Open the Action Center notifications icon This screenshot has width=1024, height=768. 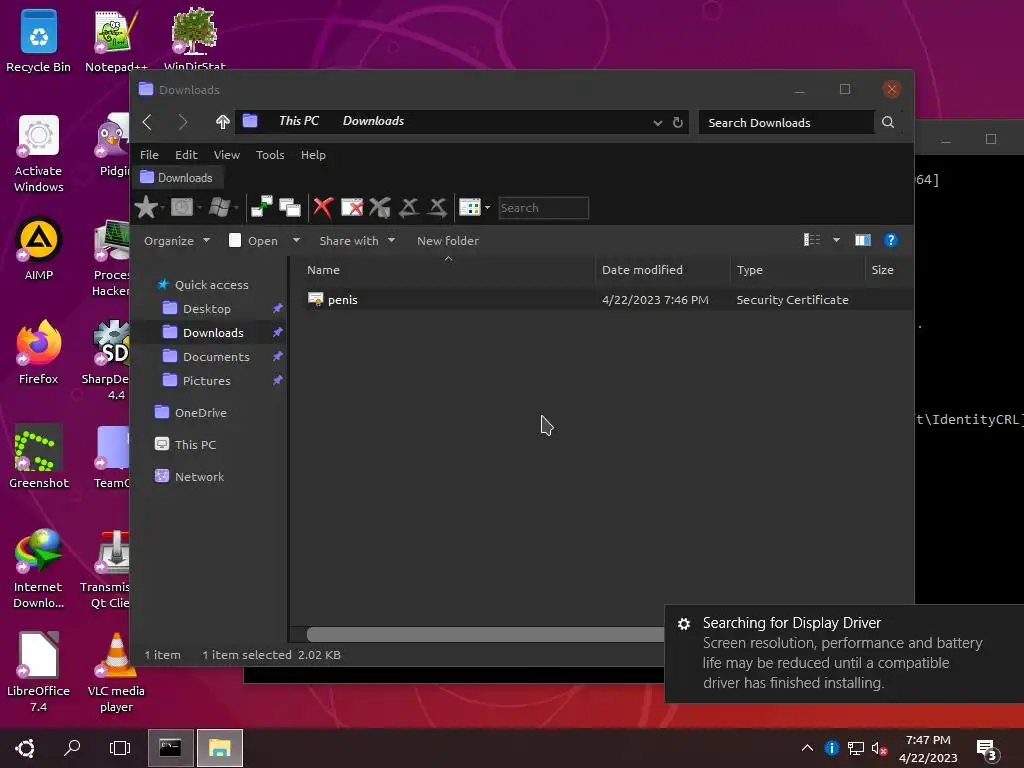(x=987, y=749)
